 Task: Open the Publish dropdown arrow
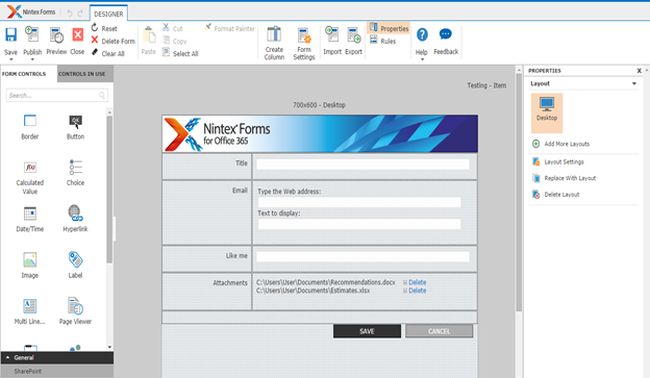[x=32, y=59]
